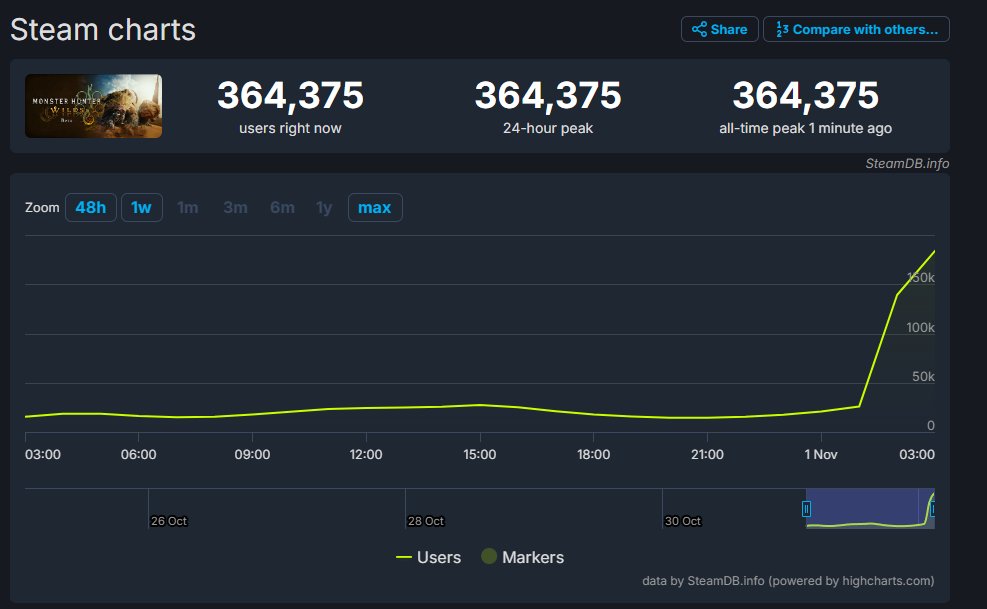Open Compare with others dialog
The width and height of the screenshot is (987, 609).
(856, 29)
